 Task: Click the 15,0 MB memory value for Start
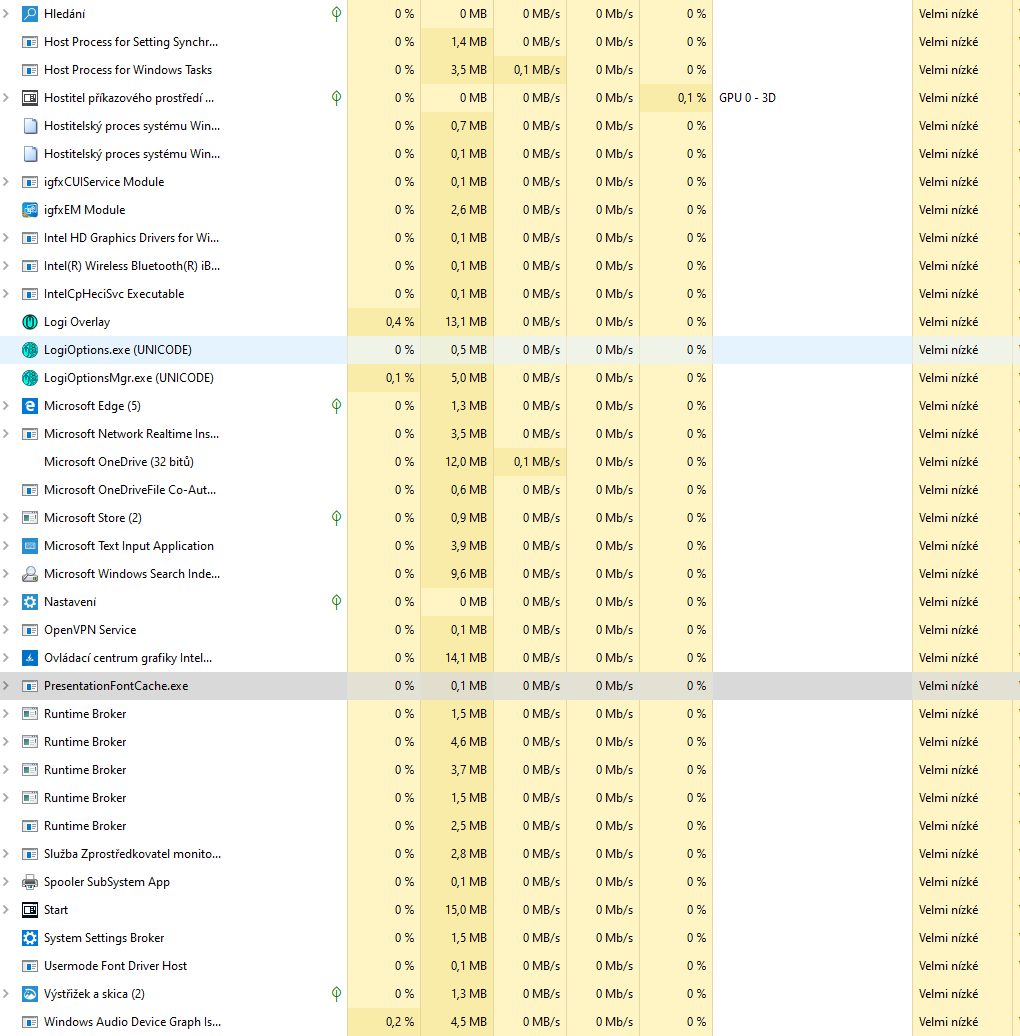click(x=466, y=910)
